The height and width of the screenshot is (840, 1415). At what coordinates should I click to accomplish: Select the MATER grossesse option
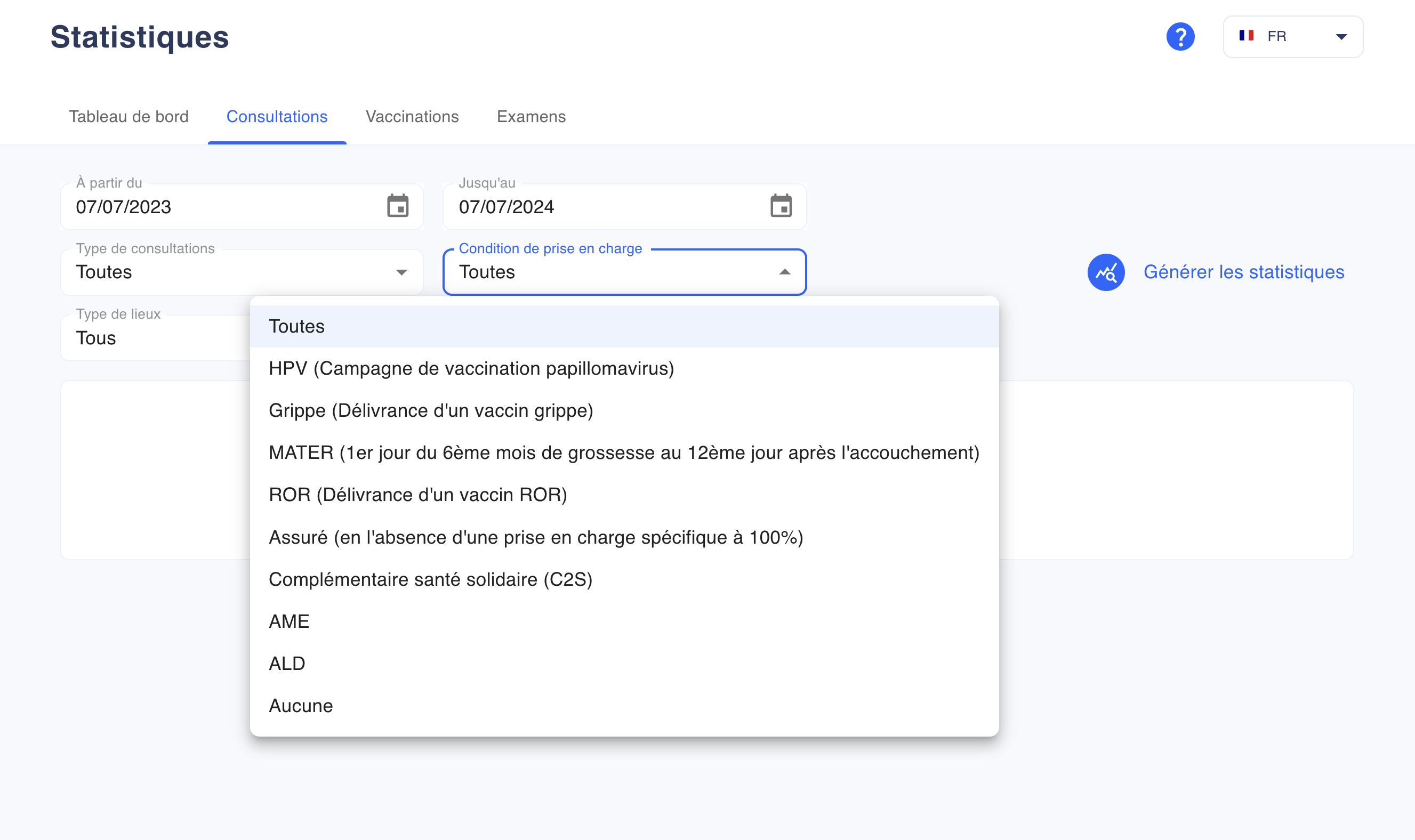coord(624,453)
